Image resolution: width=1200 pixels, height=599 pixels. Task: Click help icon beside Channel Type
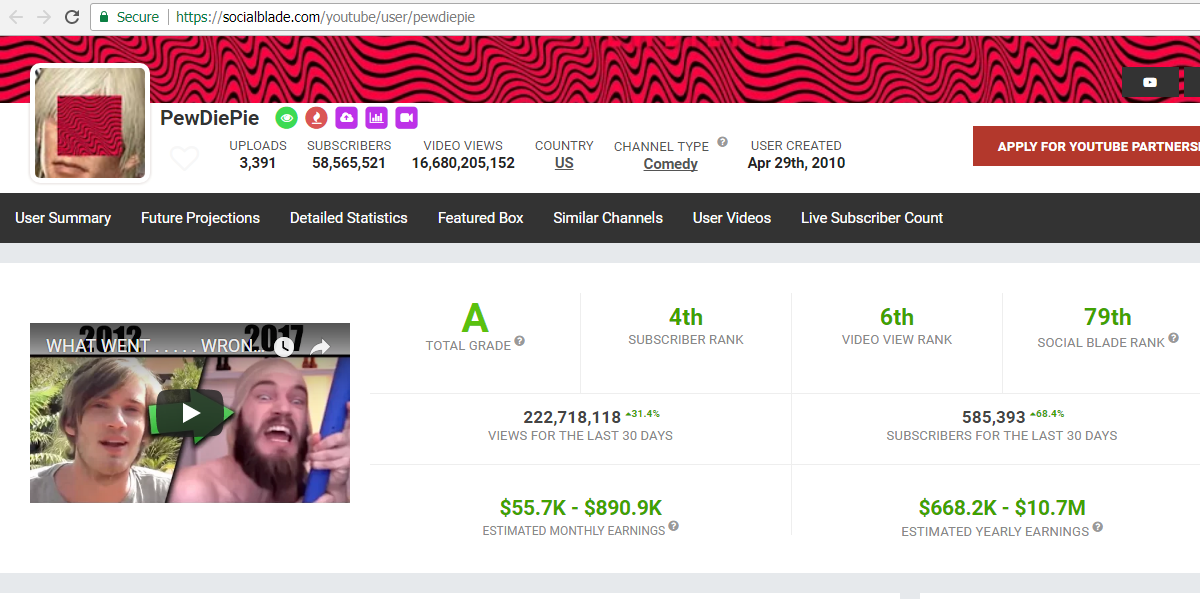(722, 142)
